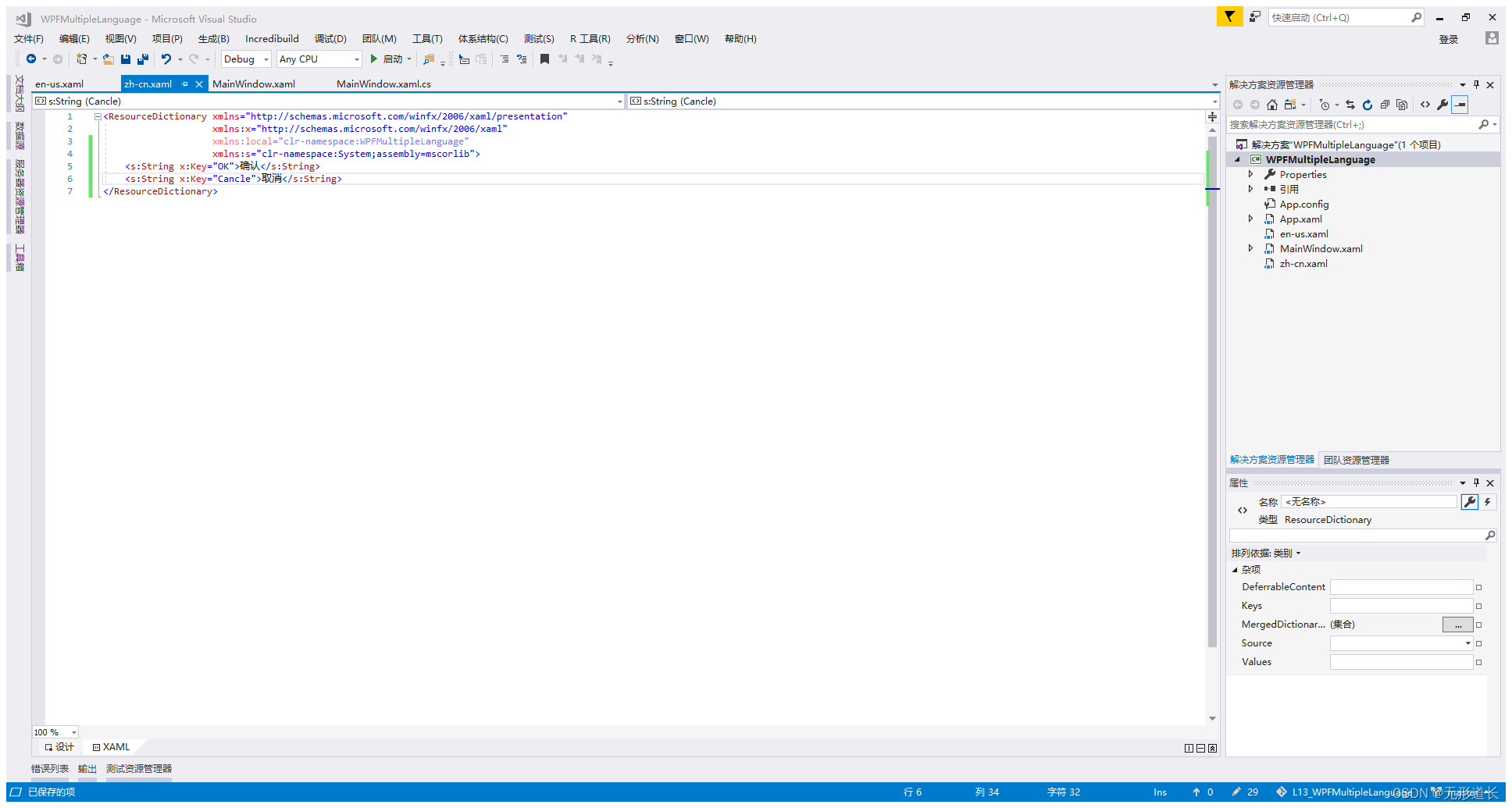Toggle the Keys property marker square
Image resolution: width=1512 pixels, height=808 pixels.
click(1478, 606)
